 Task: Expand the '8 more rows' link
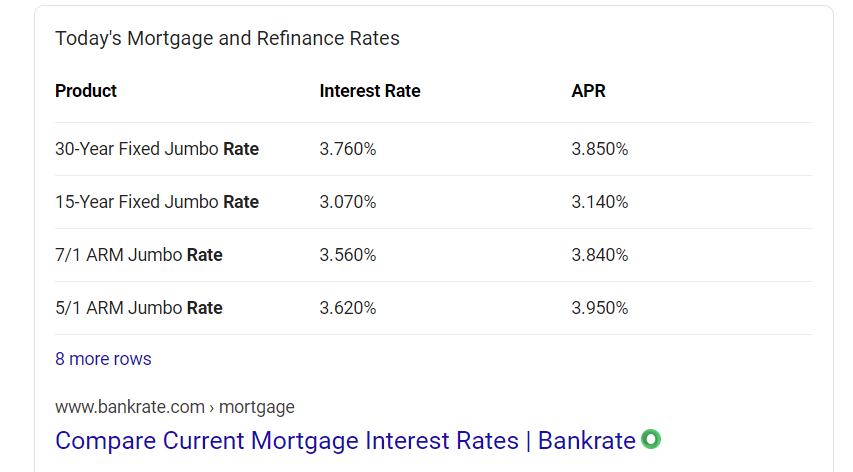coord(103,359)
